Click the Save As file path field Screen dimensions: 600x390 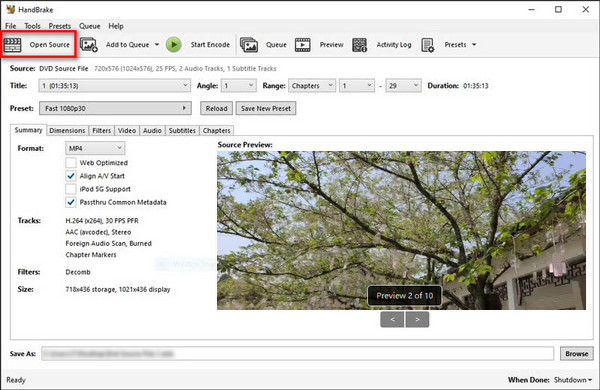pos(297,354)
